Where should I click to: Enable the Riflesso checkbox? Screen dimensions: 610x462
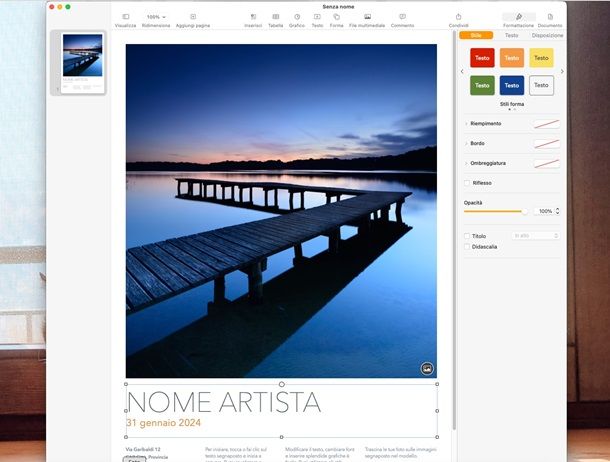(467, 183)
